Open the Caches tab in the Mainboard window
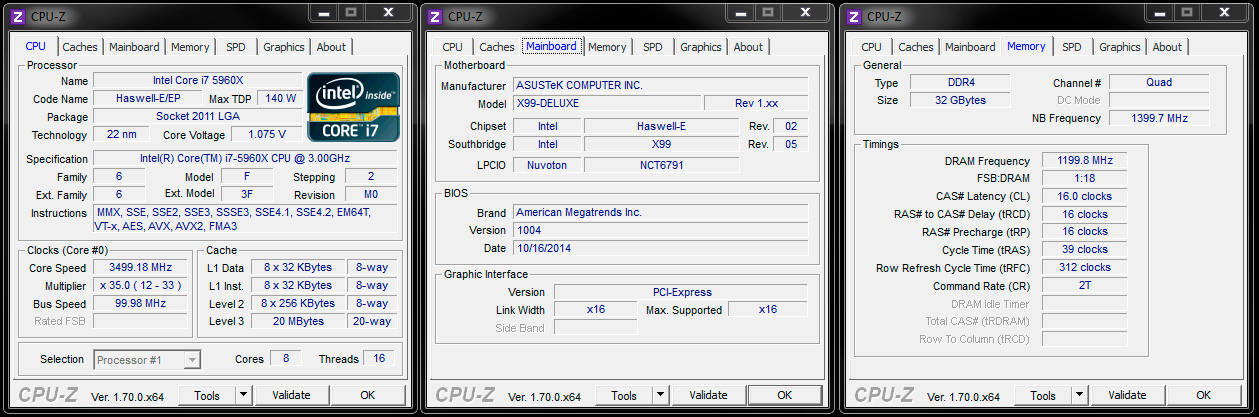This screenshot has width=1259, height=417. [x=497, y=47]
